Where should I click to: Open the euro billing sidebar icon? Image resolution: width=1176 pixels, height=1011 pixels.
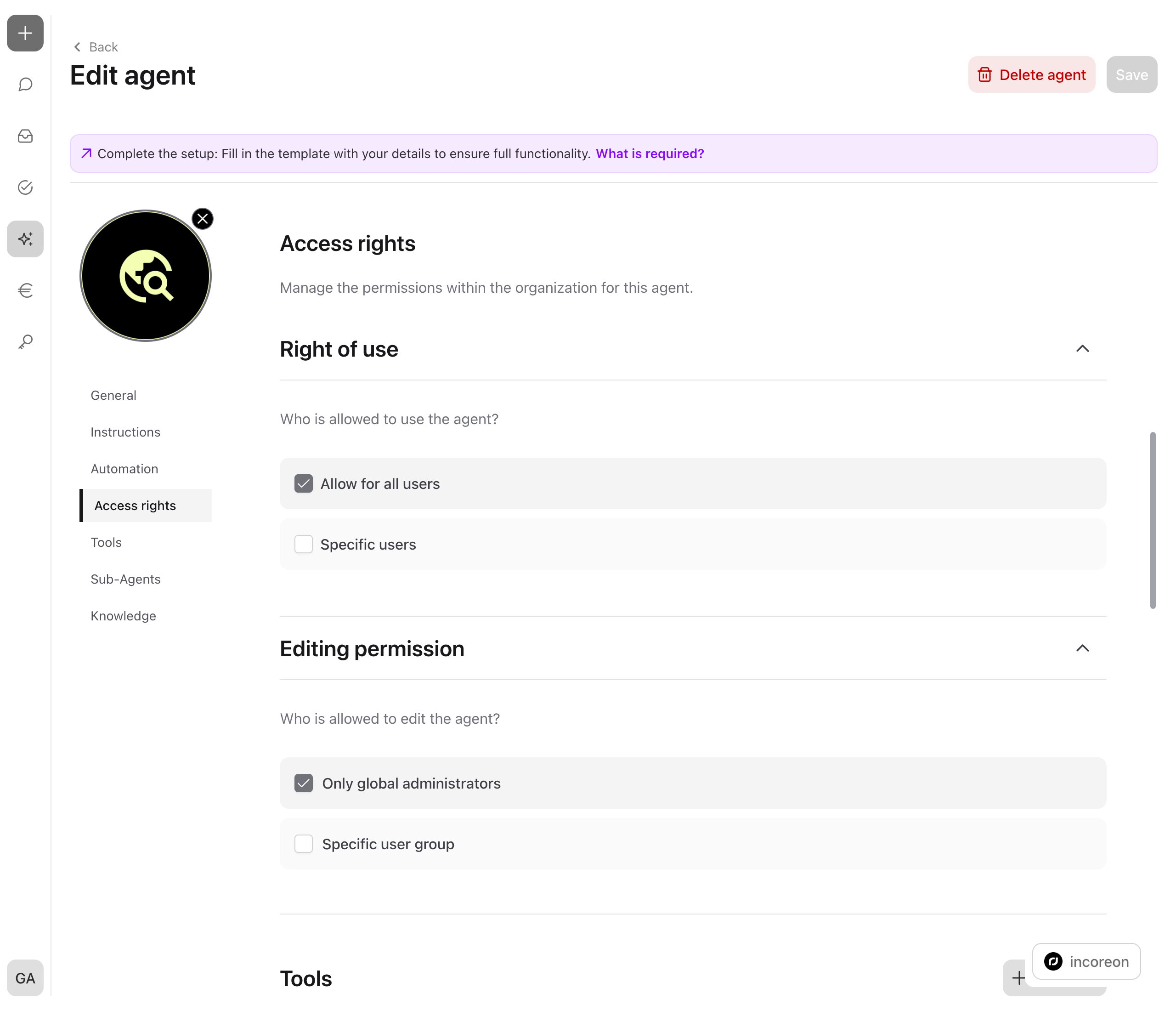point(25,290)
